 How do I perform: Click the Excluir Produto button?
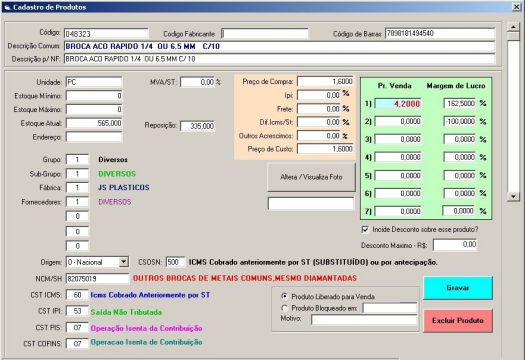(458, 320)
